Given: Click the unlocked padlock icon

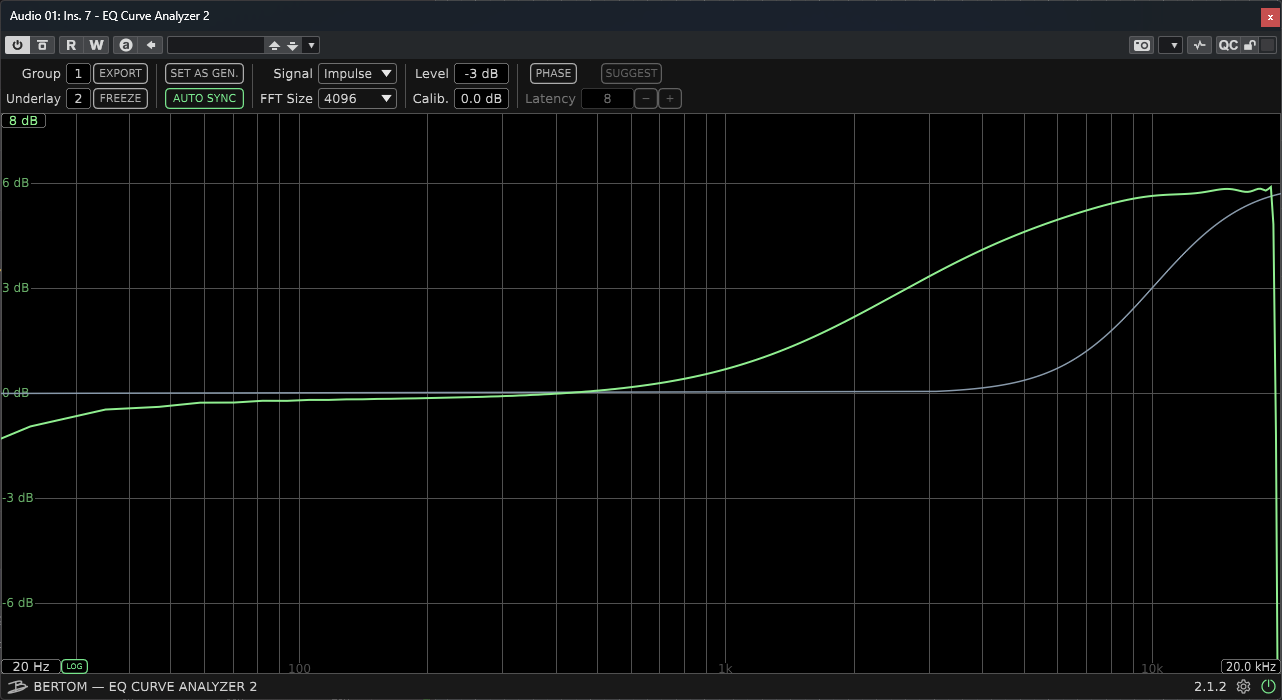Looking at the screenshot, I should point(1249,45).
